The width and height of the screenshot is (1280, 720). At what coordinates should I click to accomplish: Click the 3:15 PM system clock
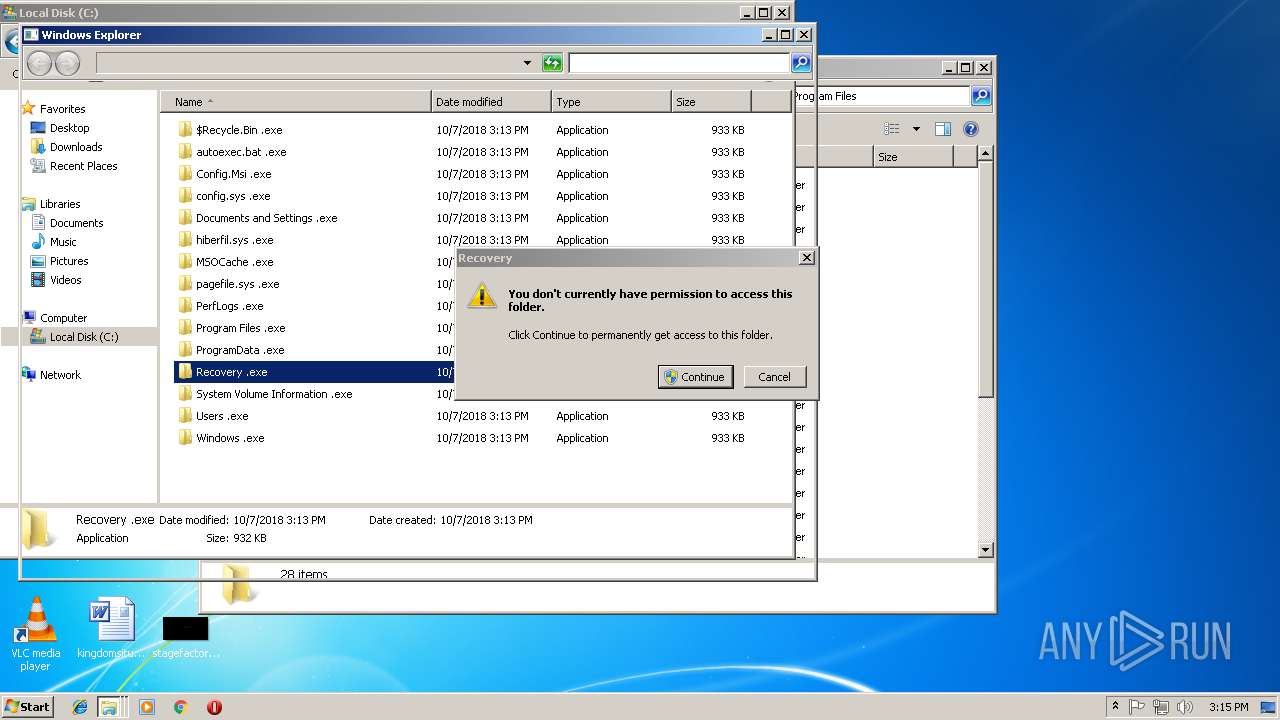pyautogui.click(x=1228, y=707)
